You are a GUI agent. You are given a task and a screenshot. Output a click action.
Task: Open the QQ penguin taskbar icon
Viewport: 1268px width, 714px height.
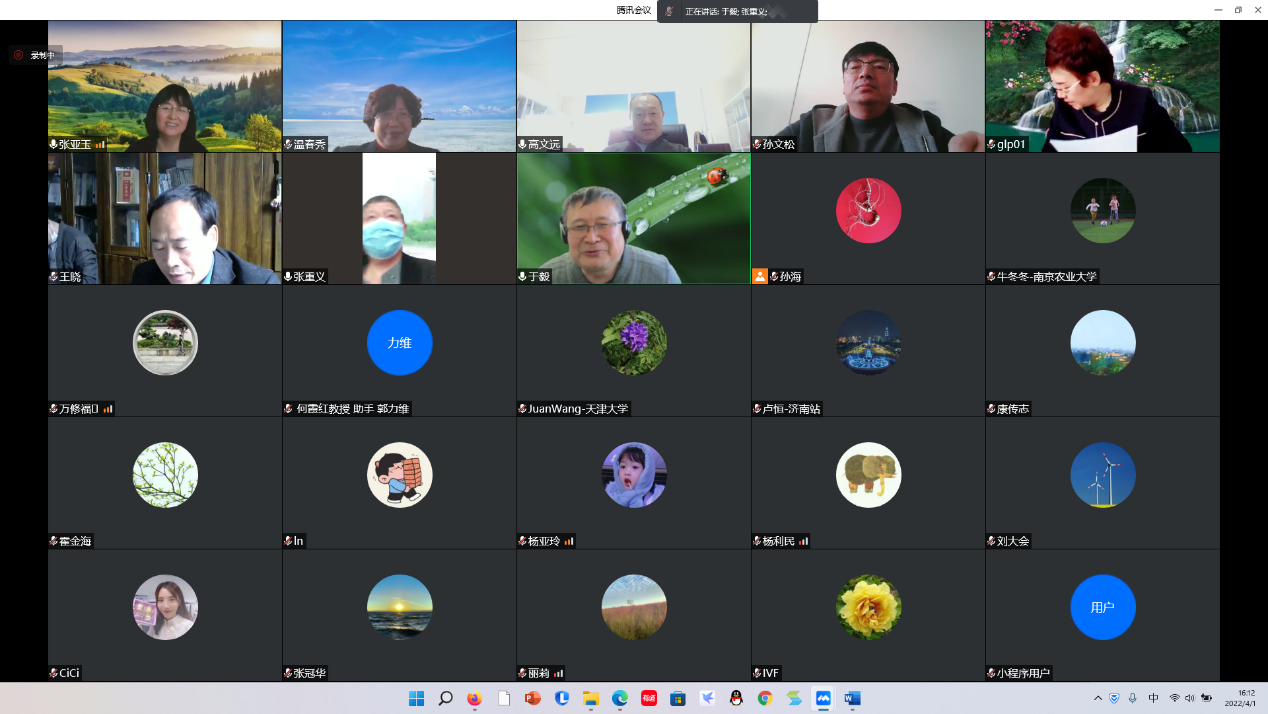point(736,698)
